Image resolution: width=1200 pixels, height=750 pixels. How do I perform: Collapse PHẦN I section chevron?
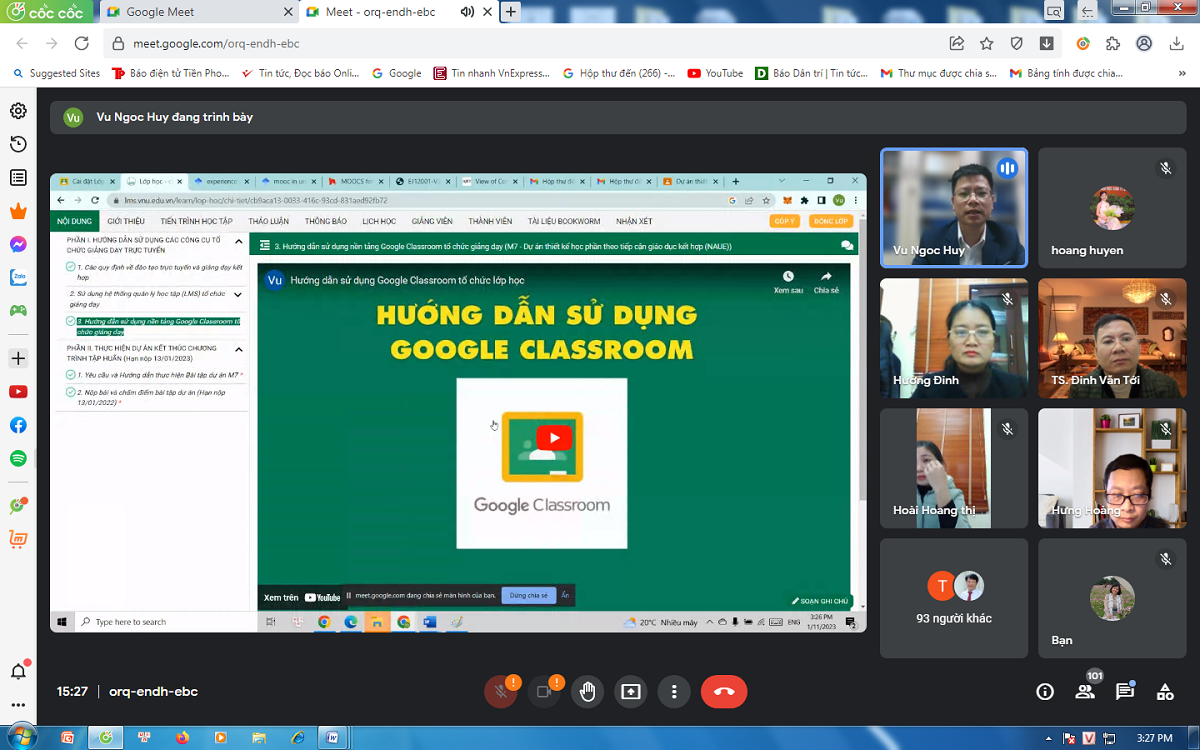click(x=238, y=241)
